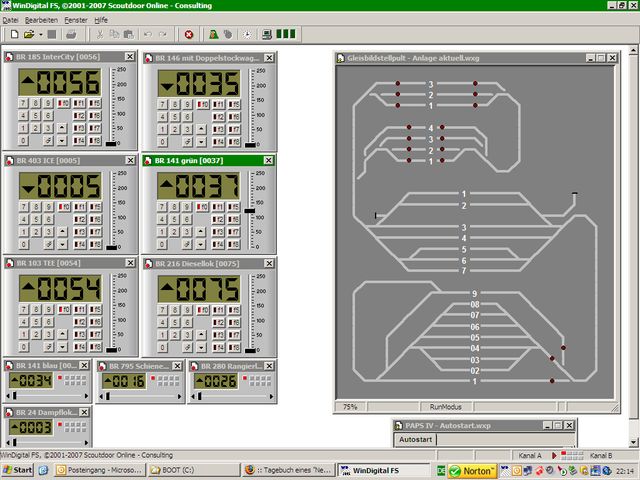This screenshot has height=480, width=640.
Task: Click the speed slider handle of BR 141 grün
Action: pos(249,211)
